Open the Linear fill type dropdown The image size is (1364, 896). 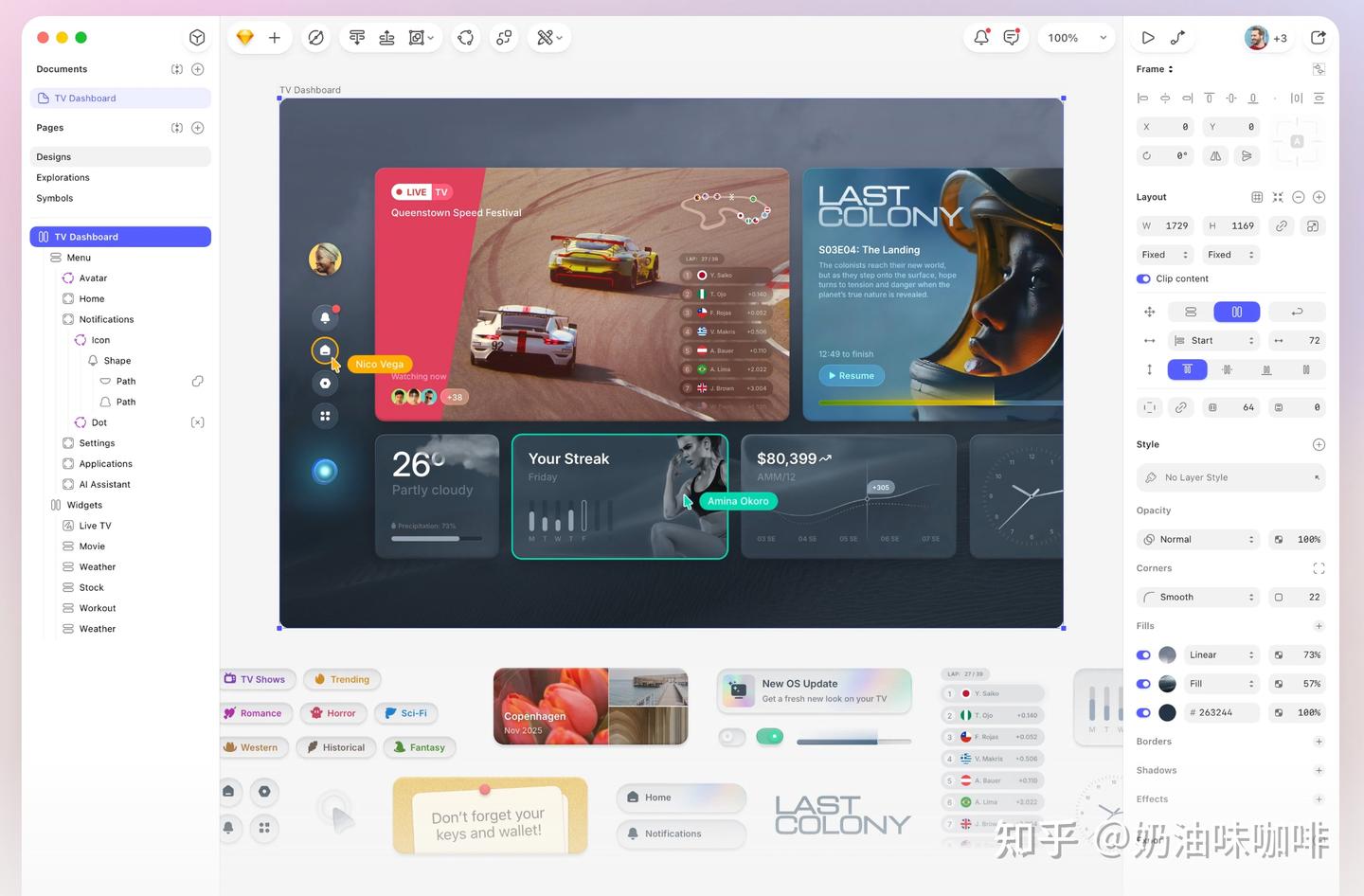pos(1221,655)
